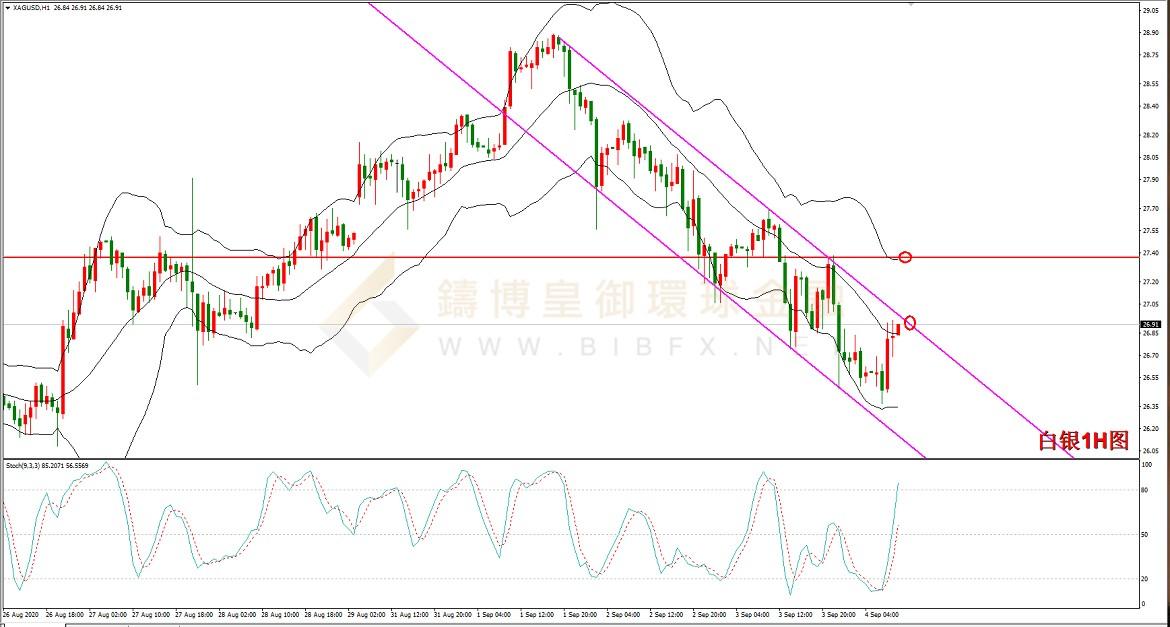Click the 80 level on stochastic scale
Image resolution: width=1170 pixels, height=627 pixels.
[x=1145, y=490]
